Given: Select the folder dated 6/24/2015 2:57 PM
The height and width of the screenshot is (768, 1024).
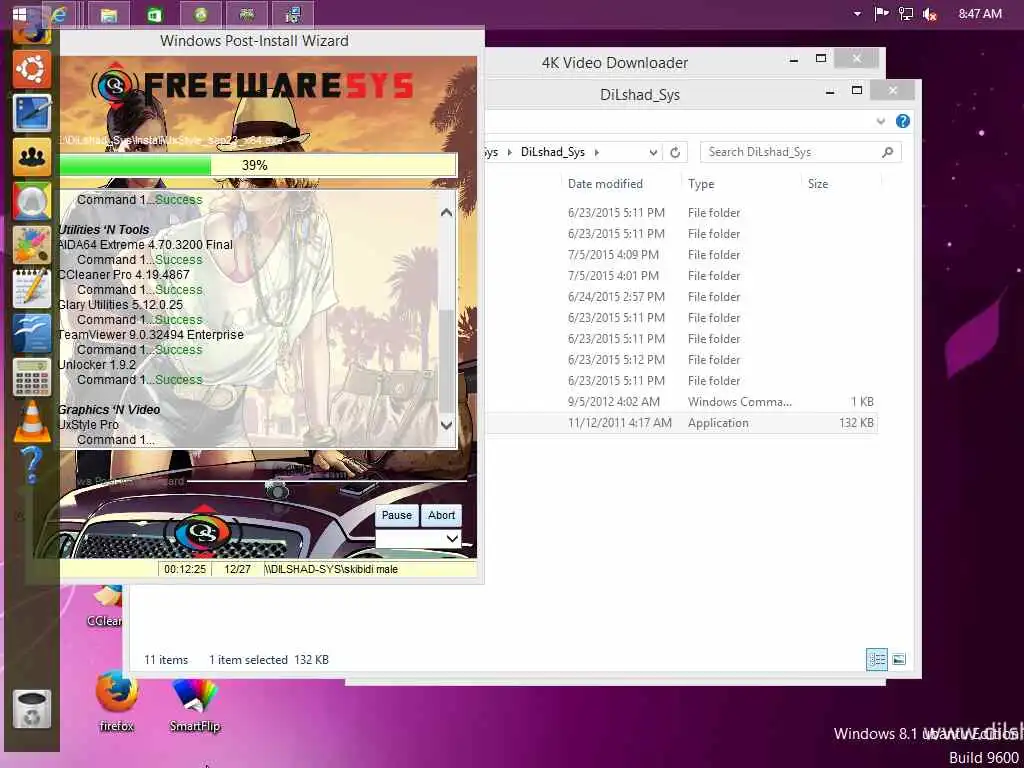Looking at the screenshot, I should 682,297.
